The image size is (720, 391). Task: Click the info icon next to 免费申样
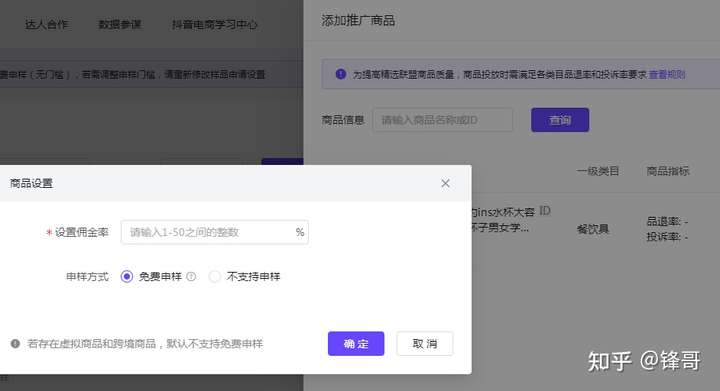click(191, 277)
